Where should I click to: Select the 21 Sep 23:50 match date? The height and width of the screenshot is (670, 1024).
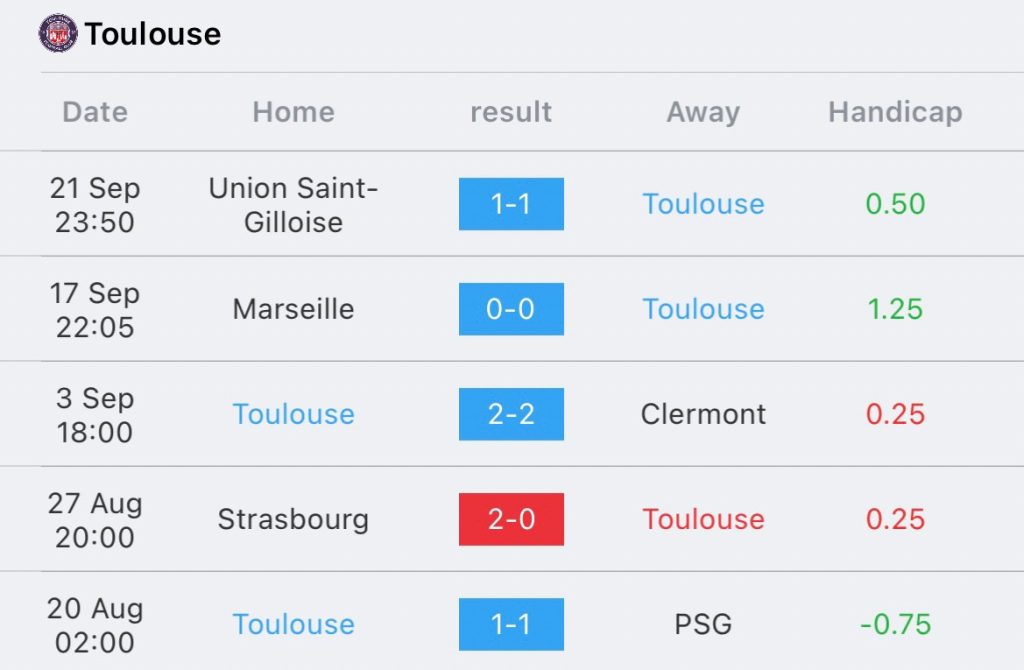pos(95,204)
